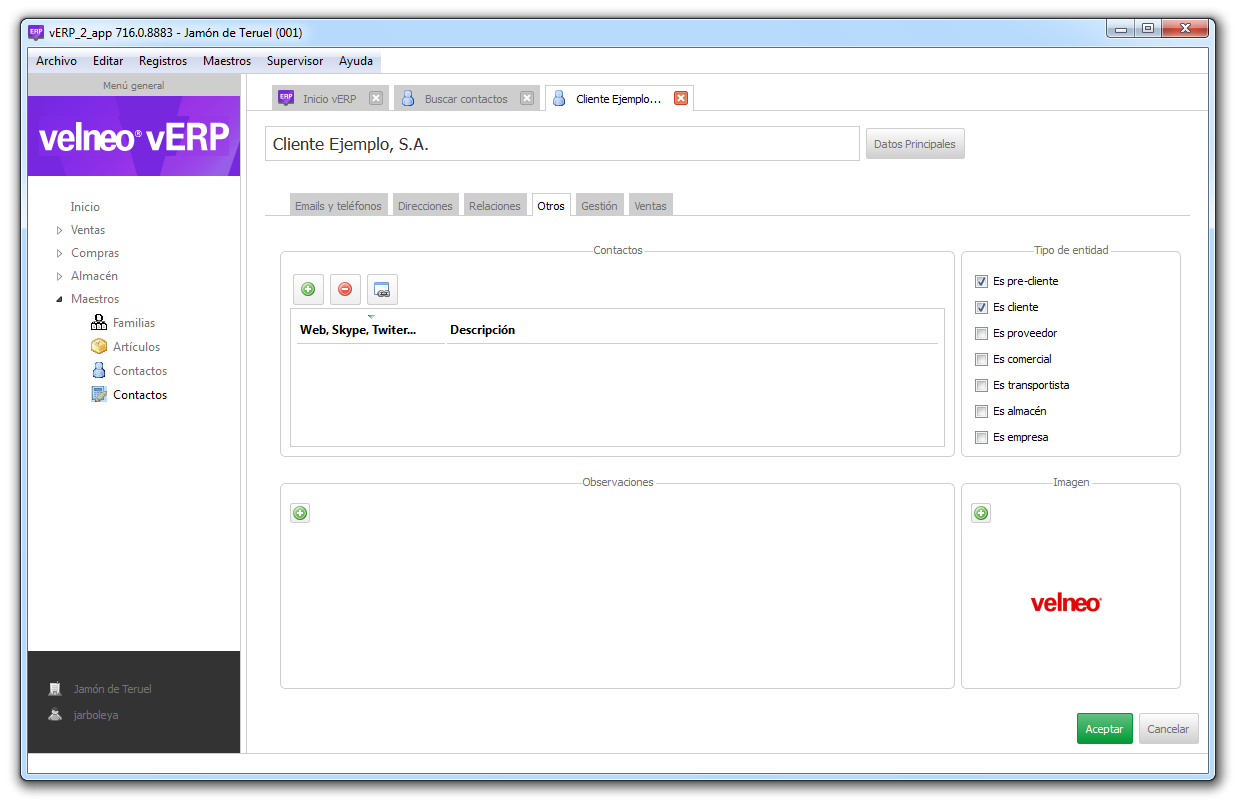Open the Maestros menu in menu bar
1248x806 pixels.
227,61
